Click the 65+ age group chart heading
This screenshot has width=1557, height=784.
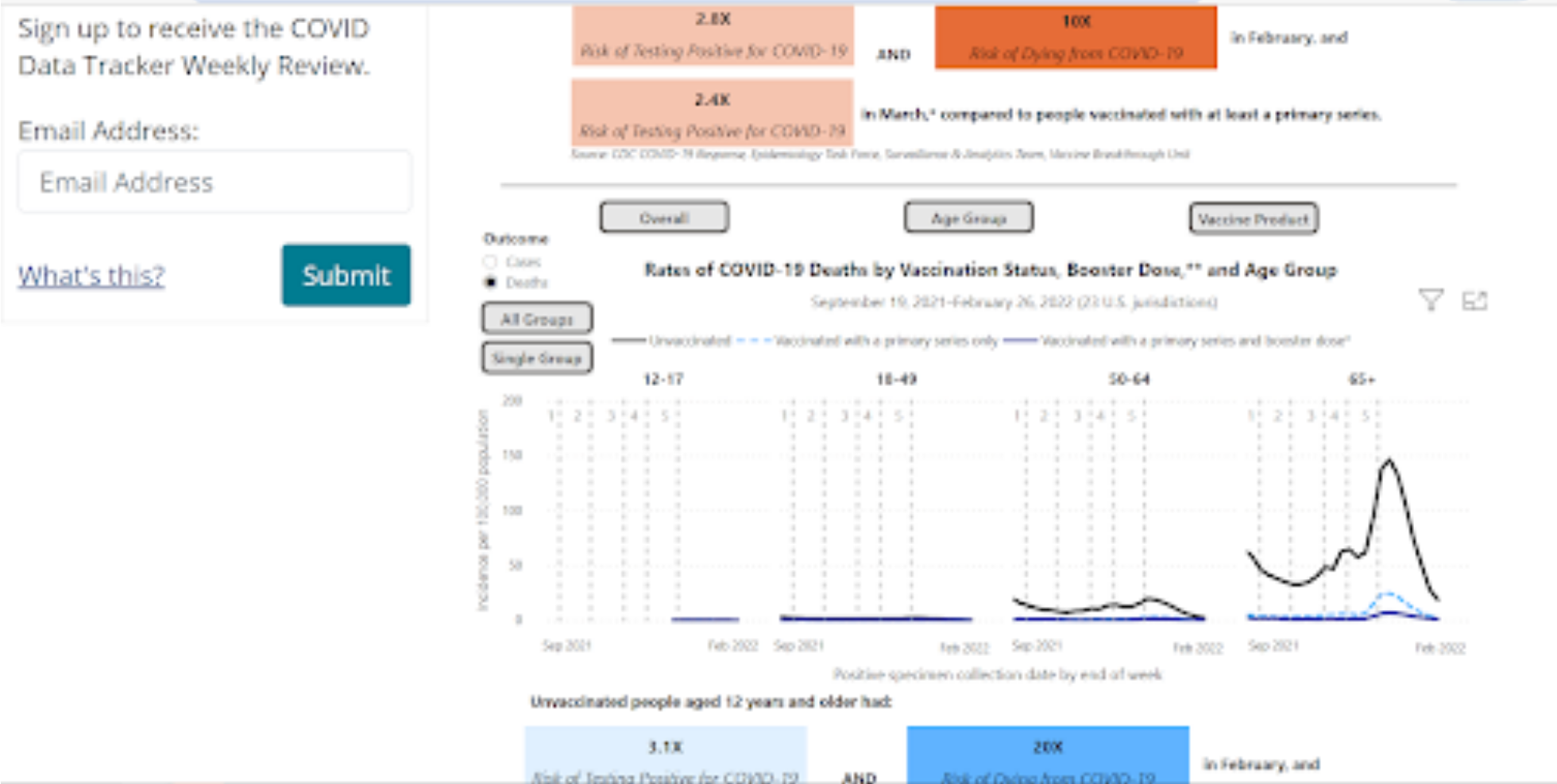click(x=1362, y=380)
